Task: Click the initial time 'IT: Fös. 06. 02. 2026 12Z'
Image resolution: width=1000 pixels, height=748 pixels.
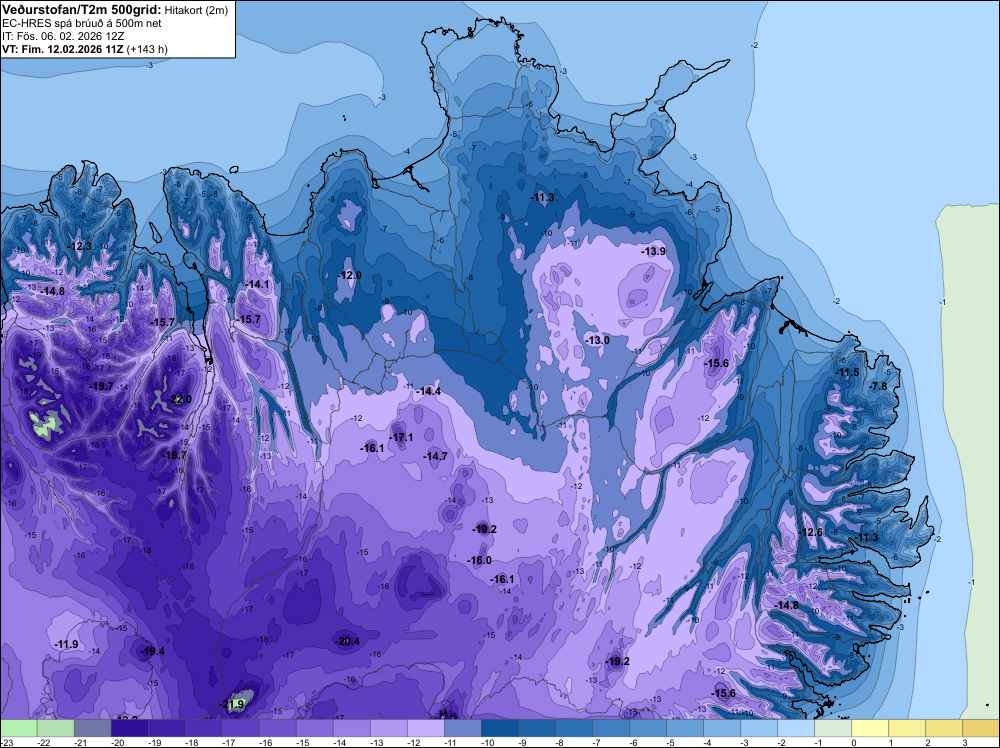Action: 63,36
